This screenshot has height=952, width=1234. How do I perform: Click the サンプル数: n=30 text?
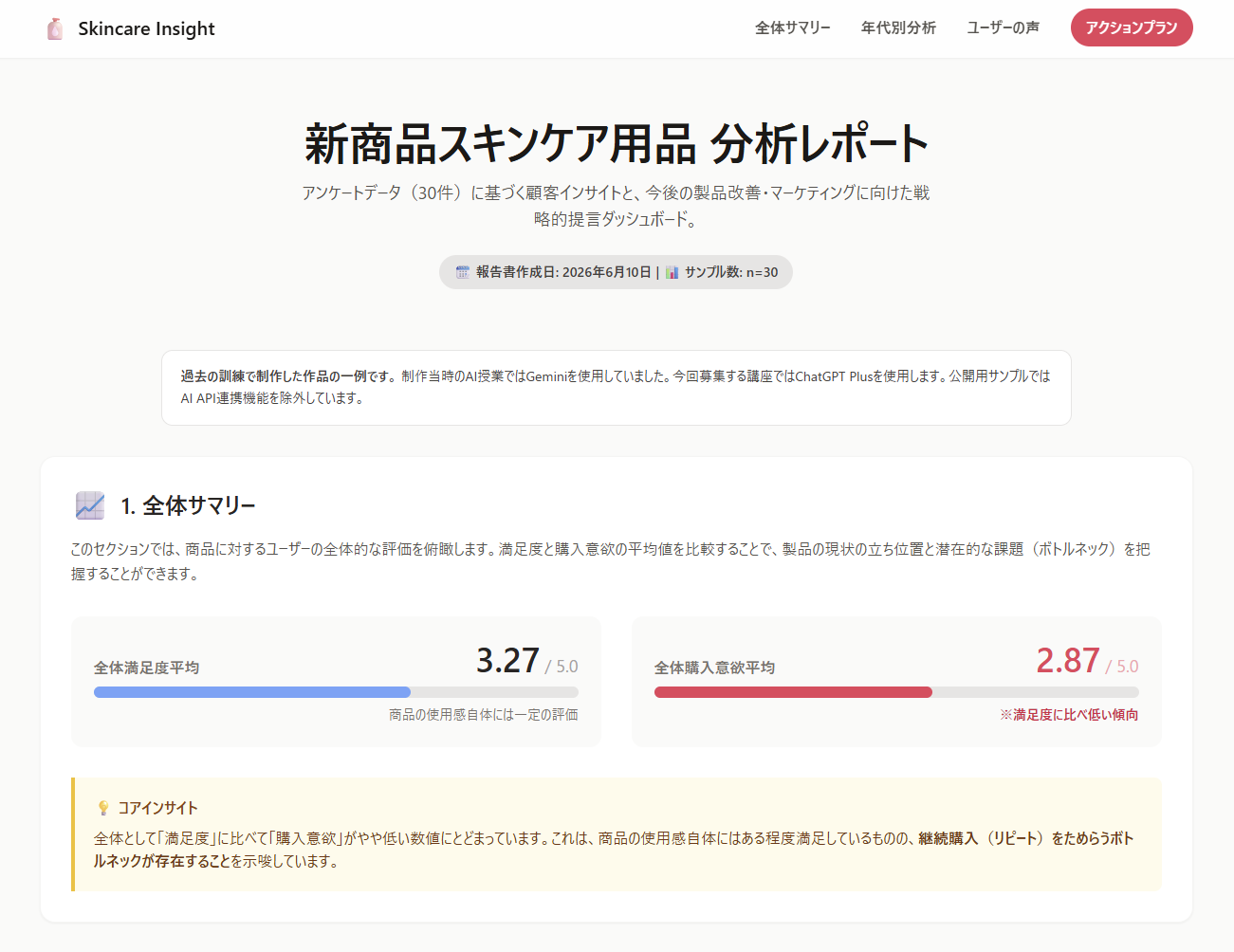(x=731, y=272)
